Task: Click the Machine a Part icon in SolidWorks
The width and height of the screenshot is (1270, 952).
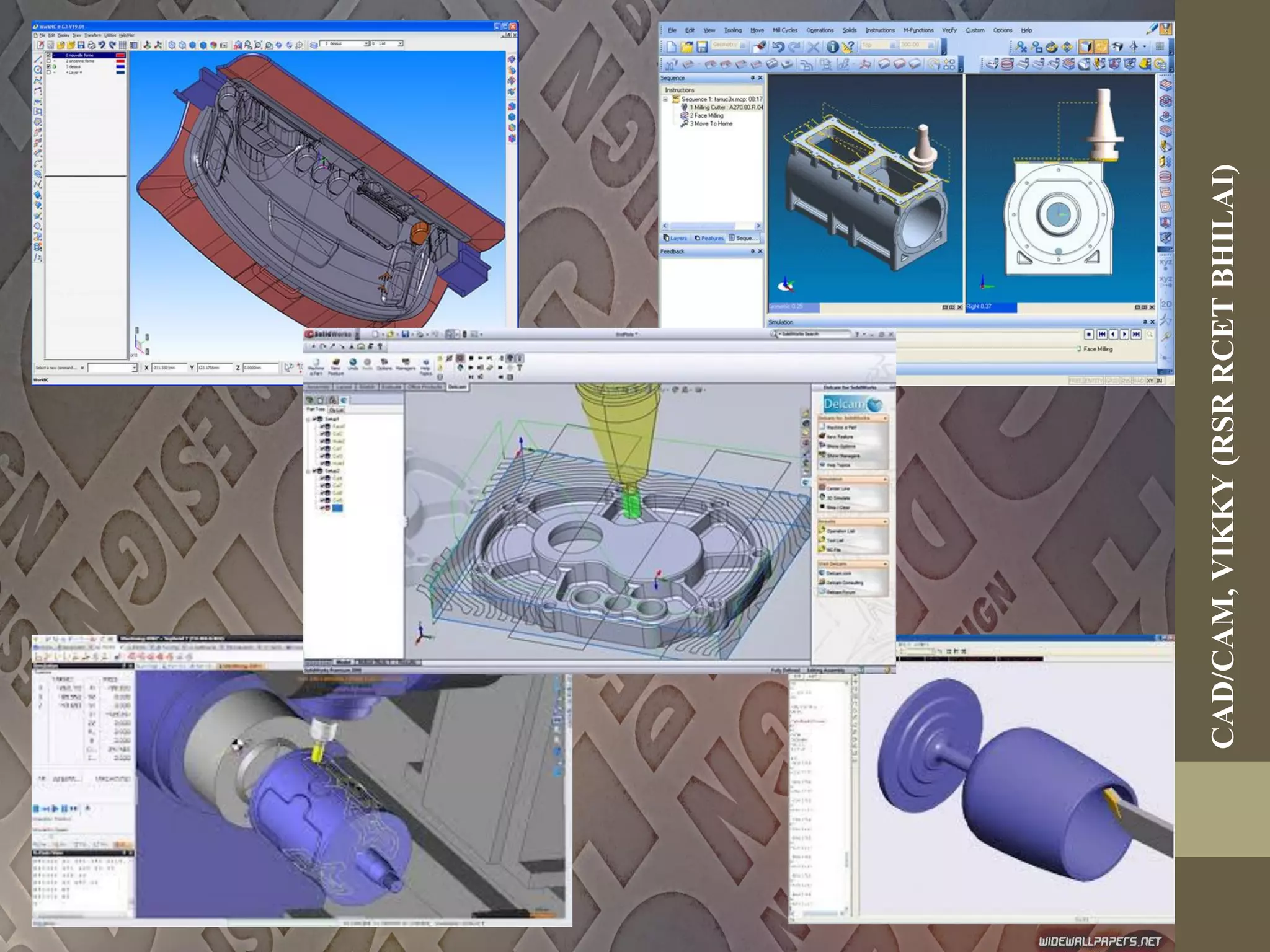Action: [316, 365]
